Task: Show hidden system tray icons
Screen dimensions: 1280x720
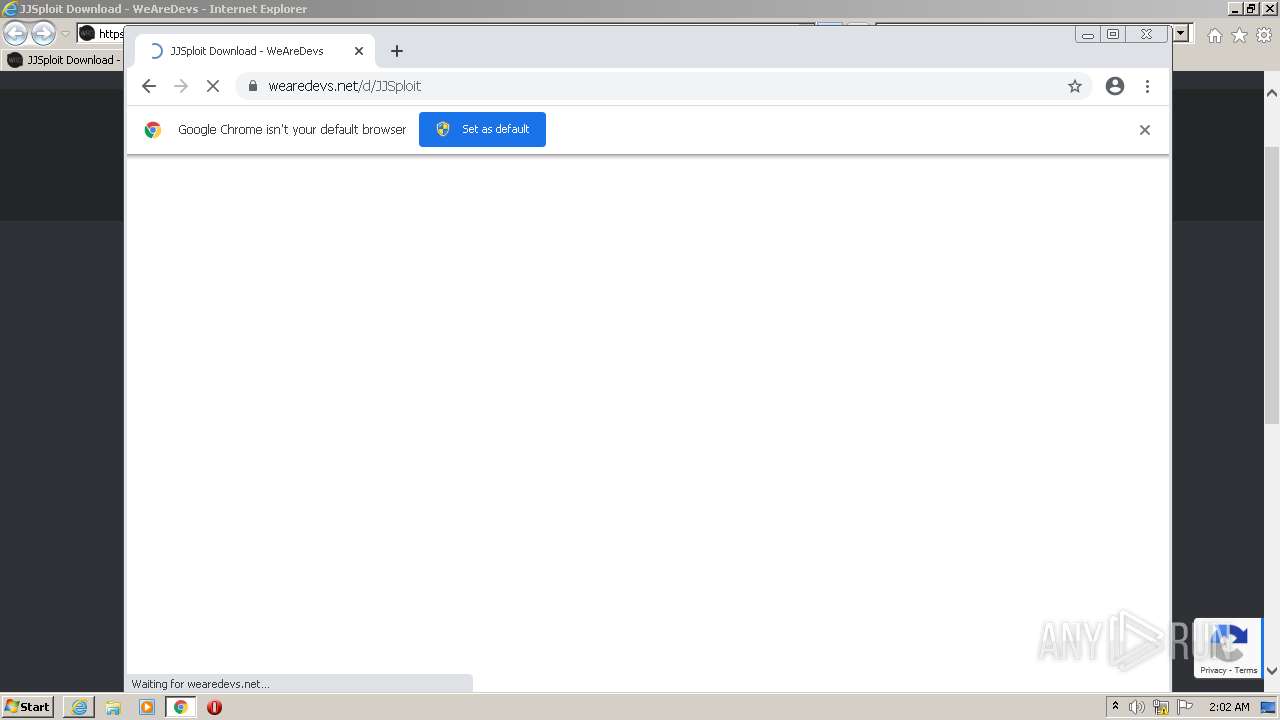Action: click(x=1115, y=707)
